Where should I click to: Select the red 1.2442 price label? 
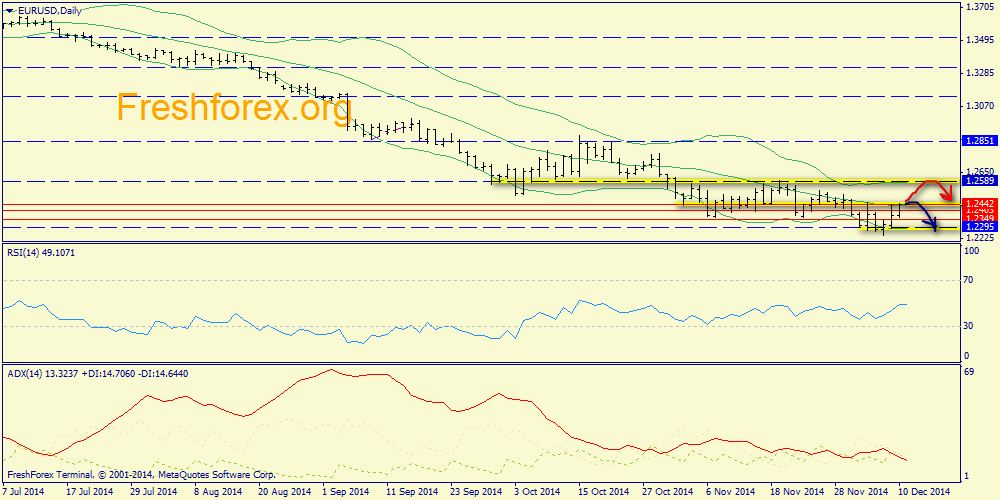coord(978,202)
